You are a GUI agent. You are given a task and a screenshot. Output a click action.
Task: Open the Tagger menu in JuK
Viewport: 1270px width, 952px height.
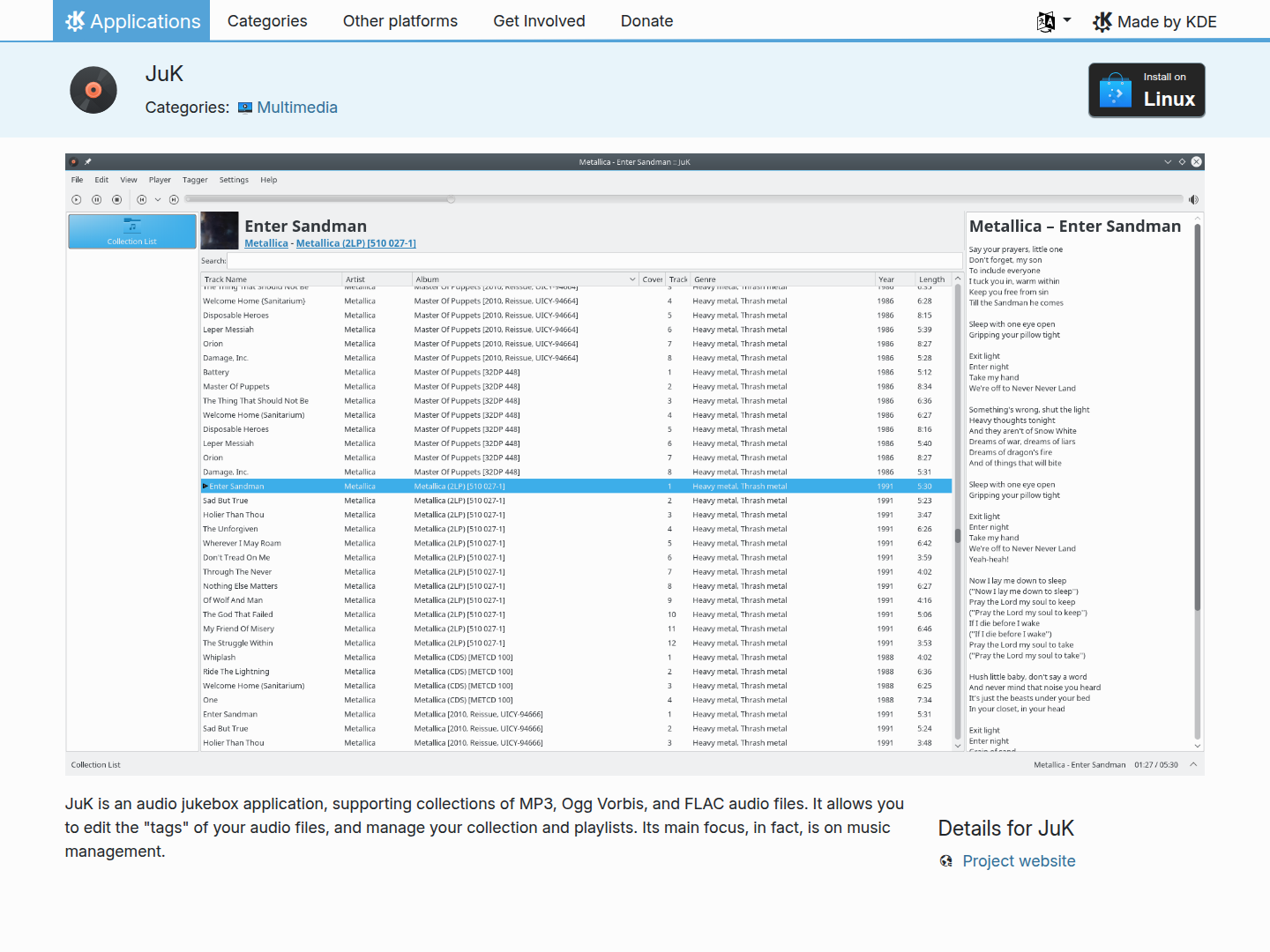tap(195, 180)
